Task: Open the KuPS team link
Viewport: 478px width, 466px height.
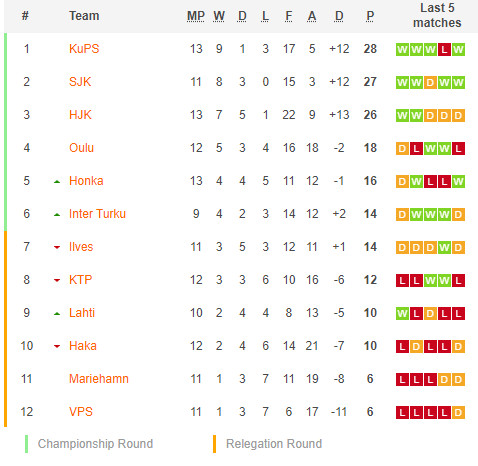Action: click(x=84, y=49)
